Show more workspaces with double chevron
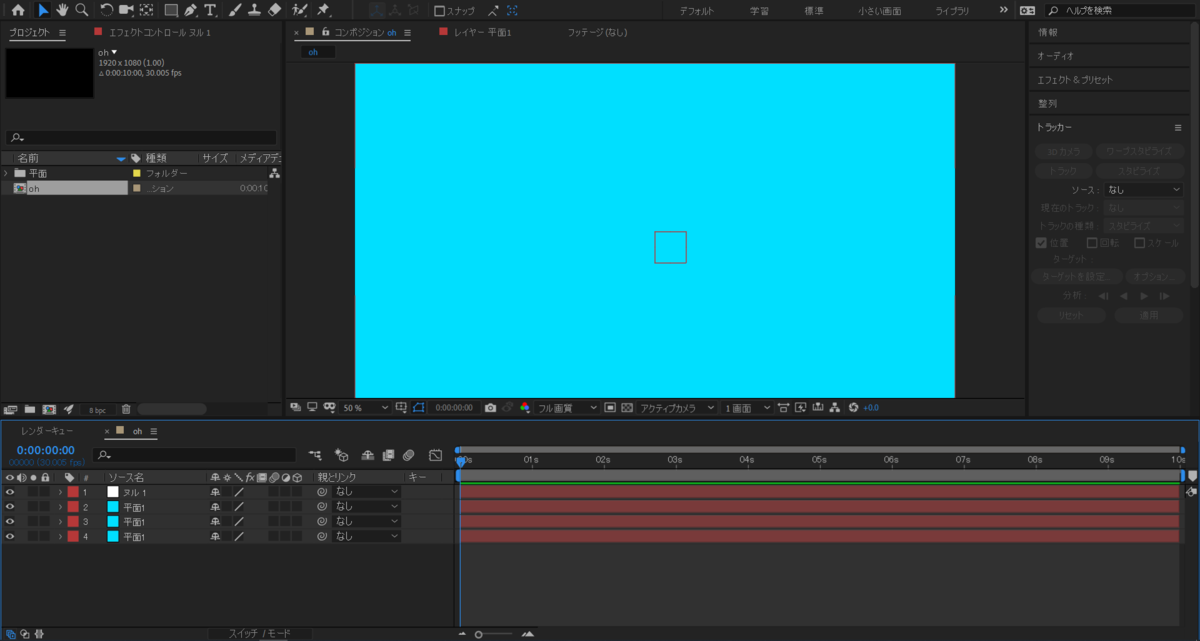Screen dimensions: 1200x641 pos(1004,10)
